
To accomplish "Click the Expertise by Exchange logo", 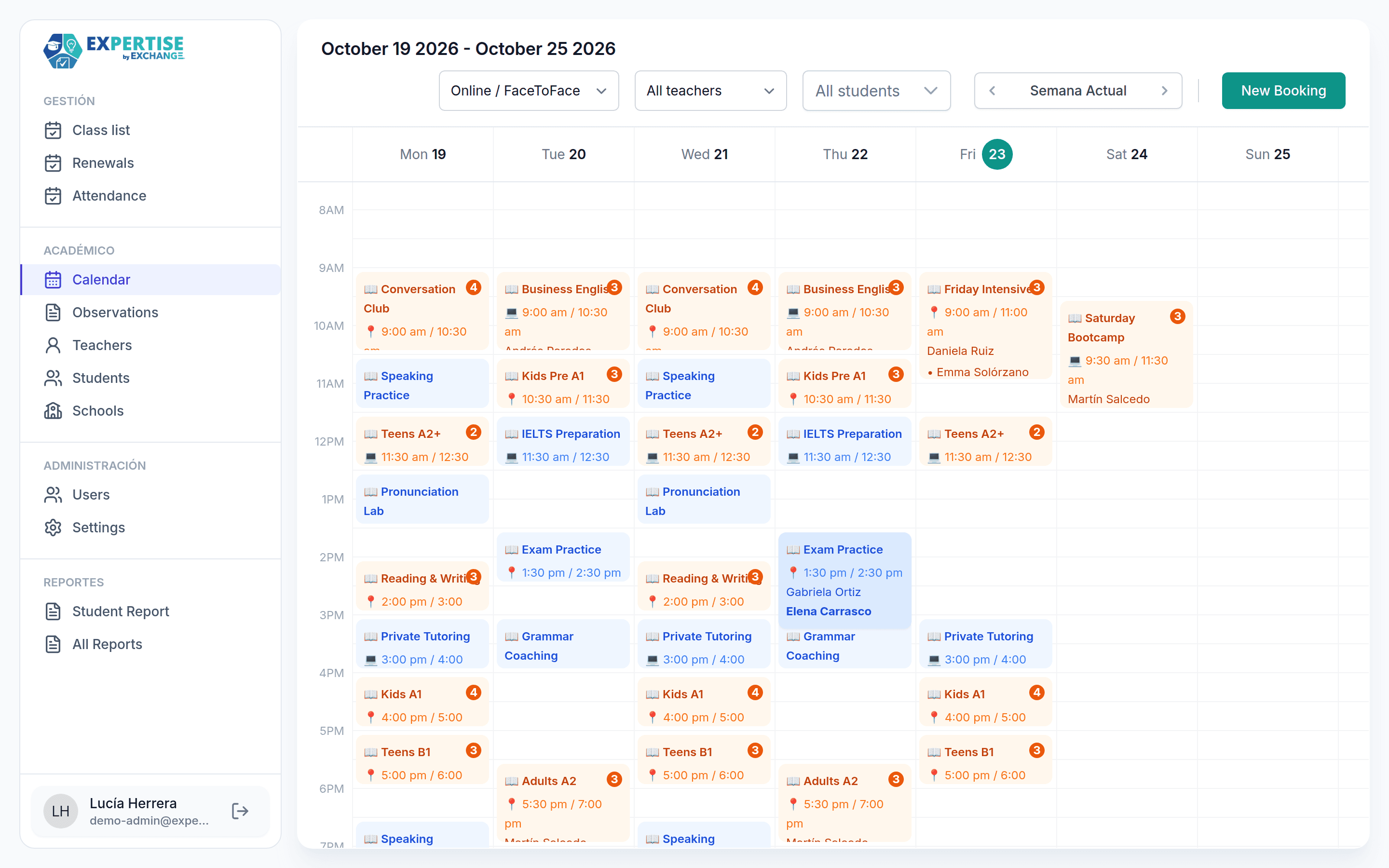I will pos(114,51).
